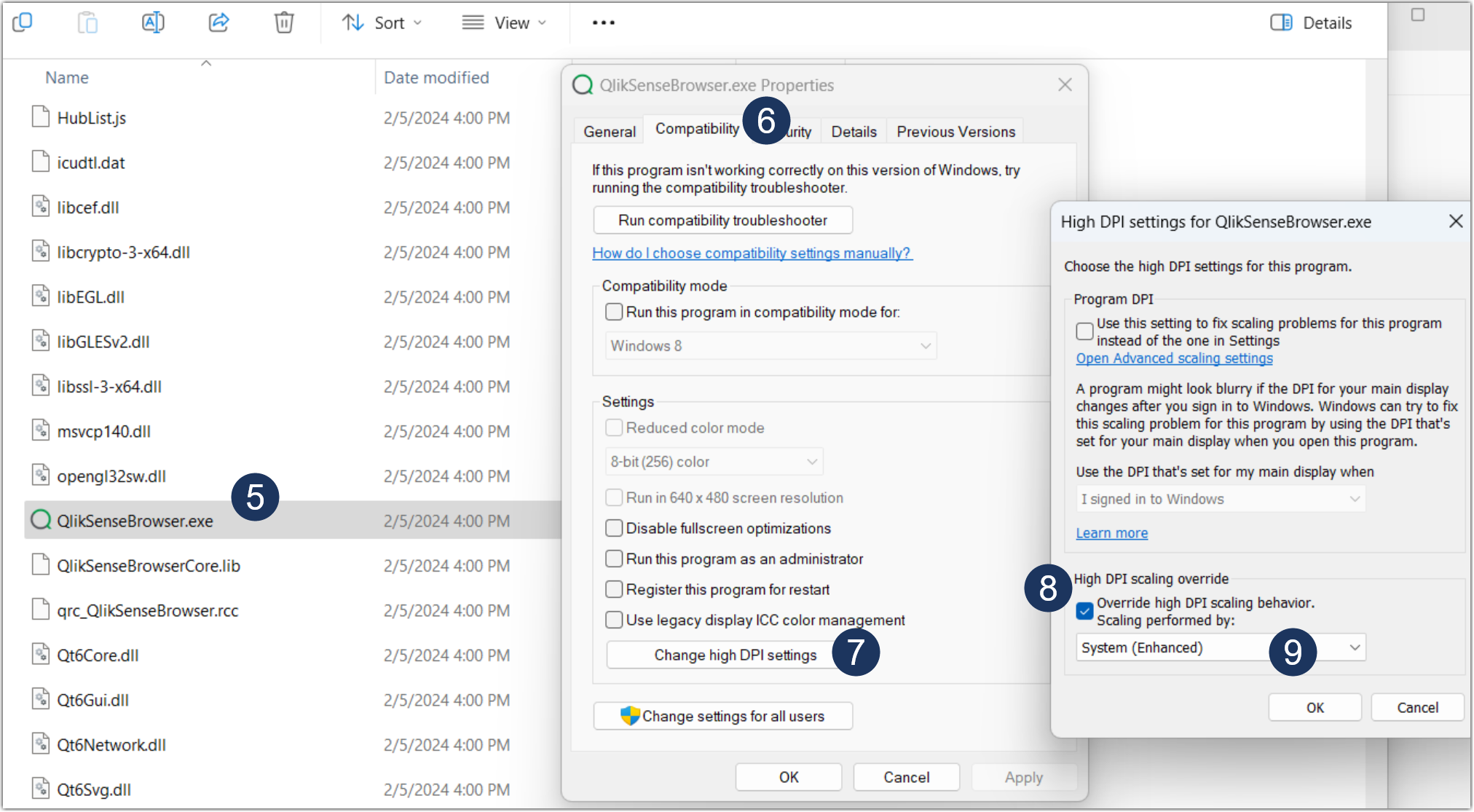
Task: Click OK in High DPI settings dialog
Action: [1315, 707]
